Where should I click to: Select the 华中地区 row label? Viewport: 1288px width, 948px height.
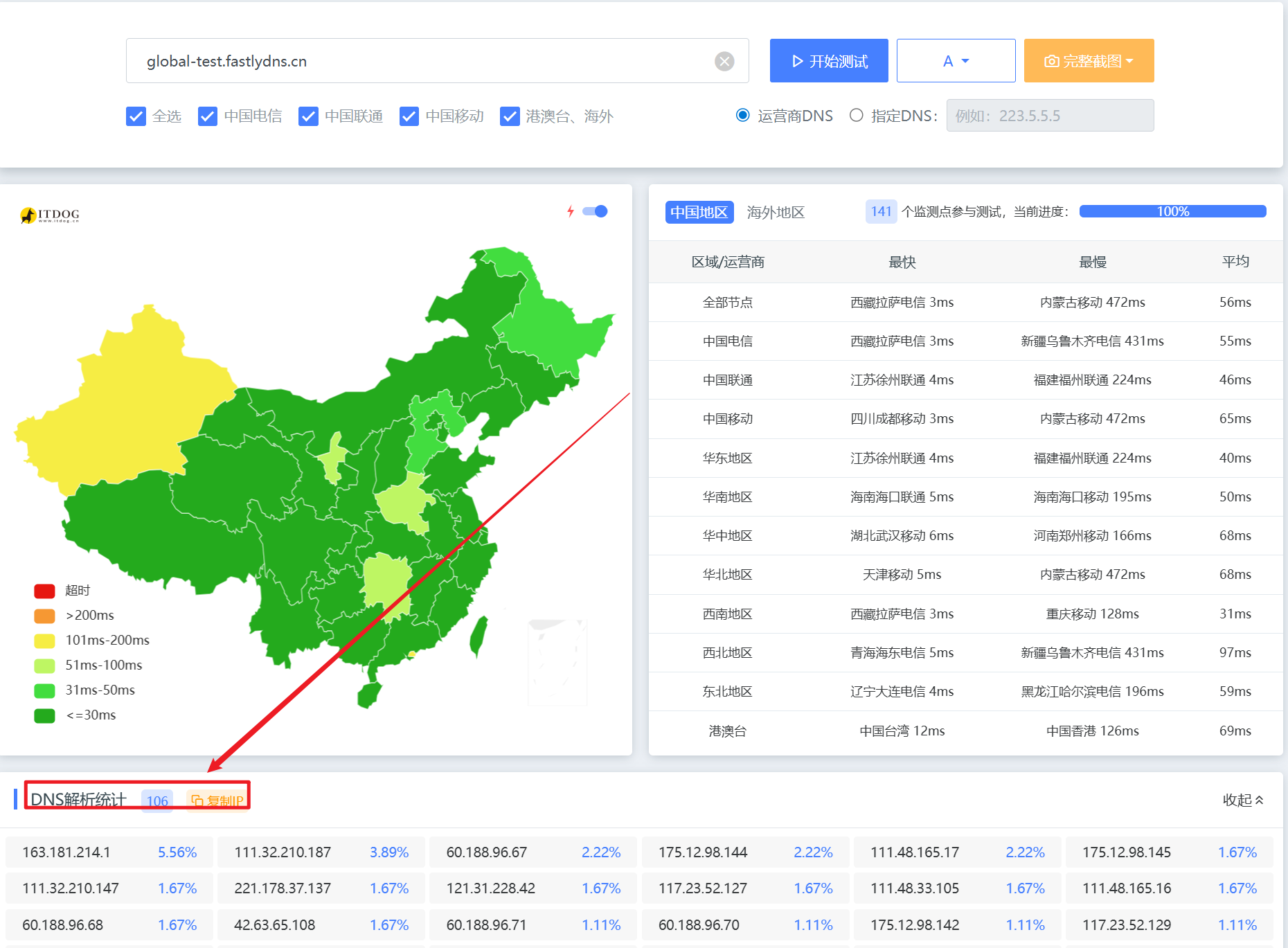pos(728,535)
